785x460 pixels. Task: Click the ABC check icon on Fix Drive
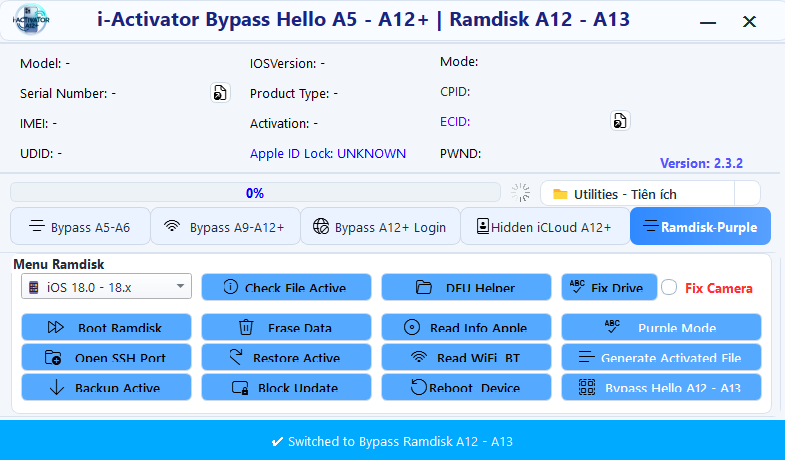(577, 286)
